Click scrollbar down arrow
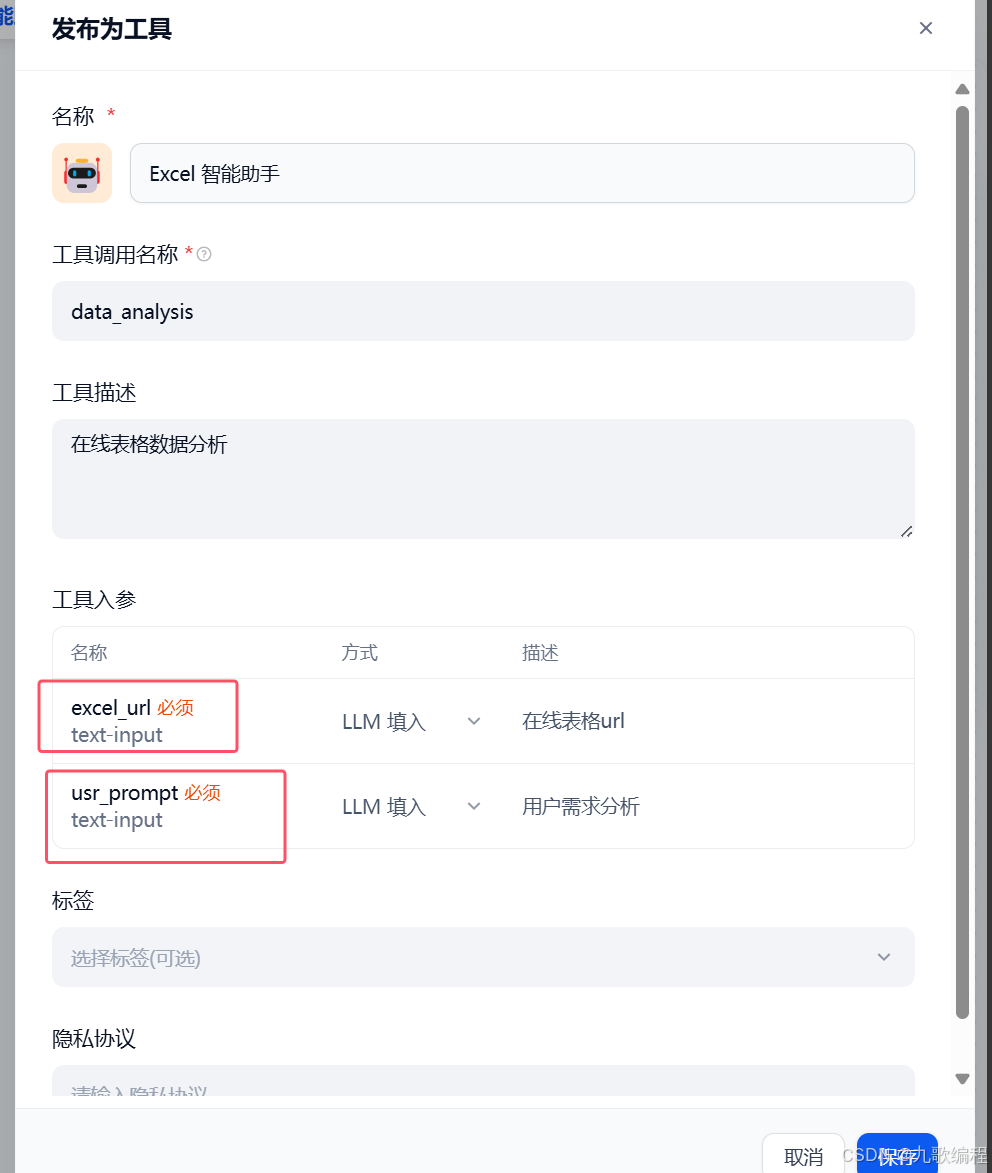 [962, 1079]
